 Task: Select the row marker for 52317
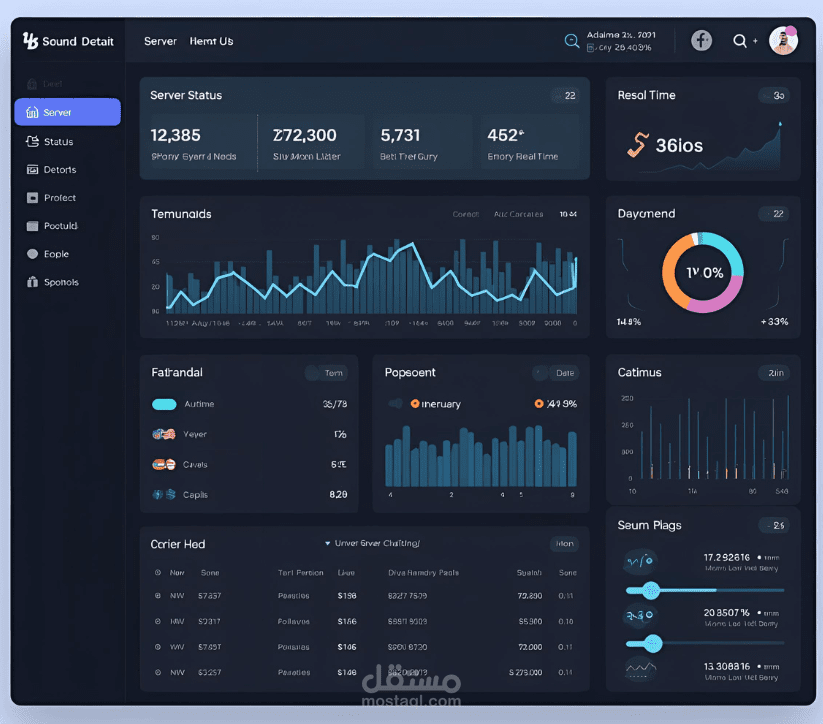click(x=157, y=621)
